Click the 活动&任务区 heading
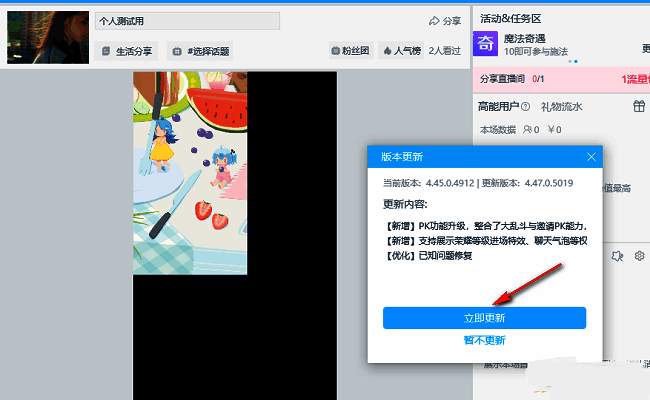The image size is (650, 400). click(510, 18)
